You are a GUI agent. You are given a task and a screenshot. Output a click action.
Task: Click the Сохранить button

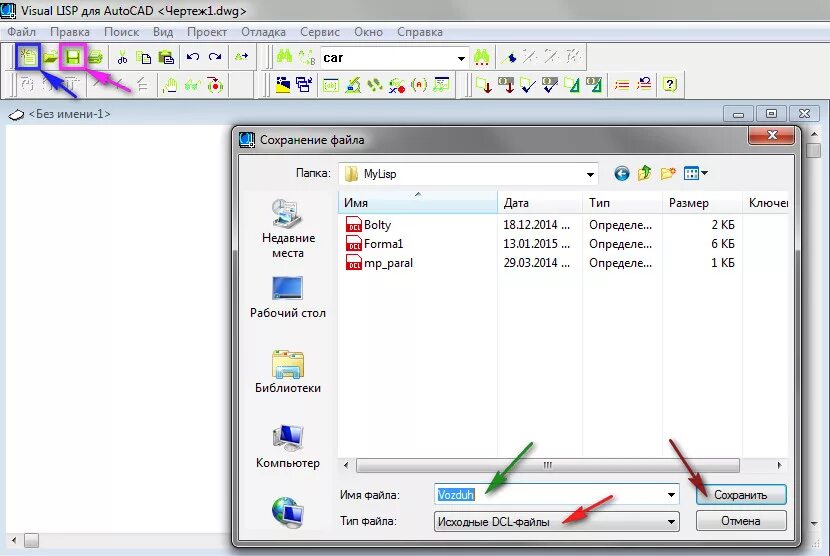coord(741,495)
